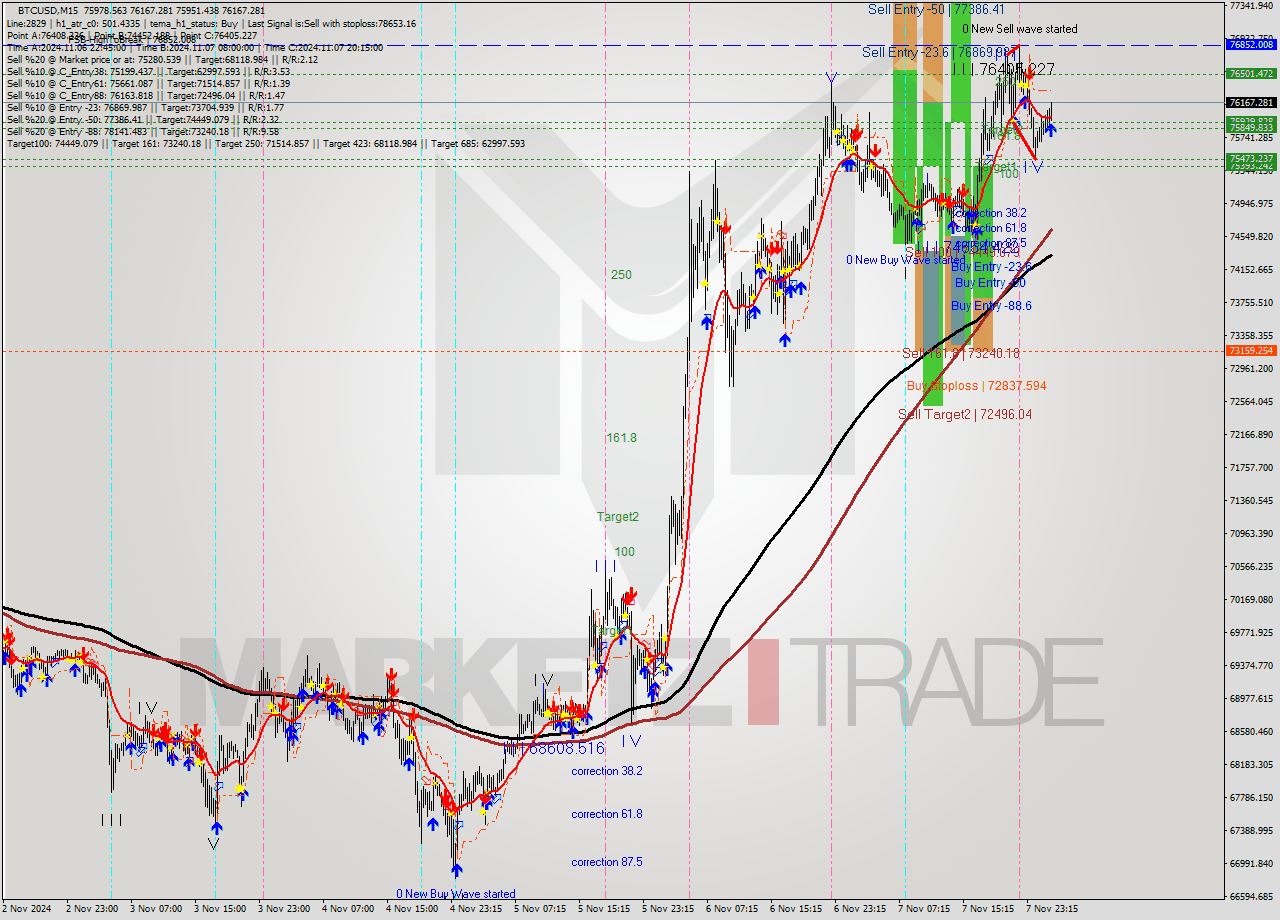Click the '4 Nov 23:15' time label
1280x920 pixels.
(476, 910)
